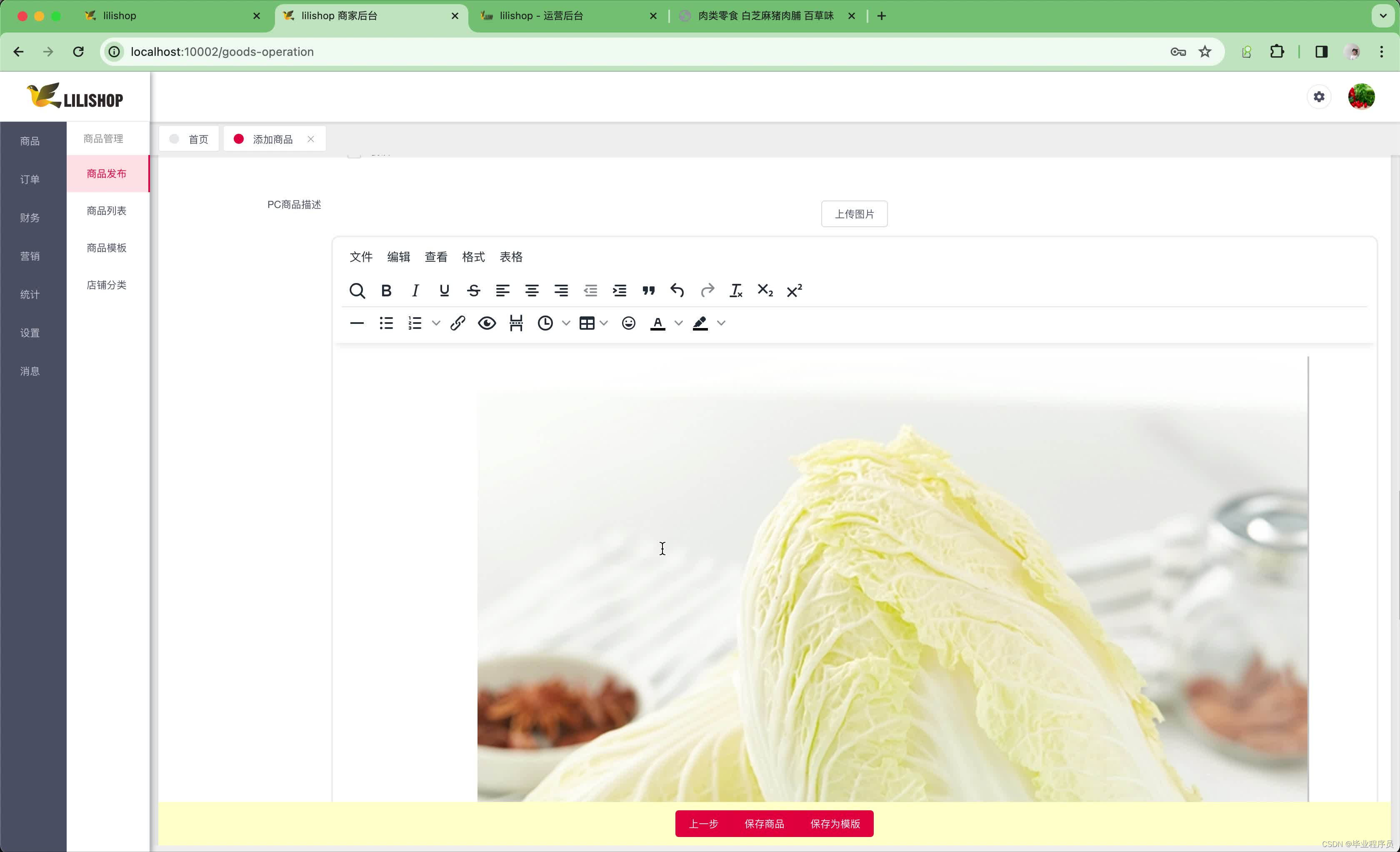Click the 上一步 button
This screenshot has height=852, width=1400.
click(703, 824)
